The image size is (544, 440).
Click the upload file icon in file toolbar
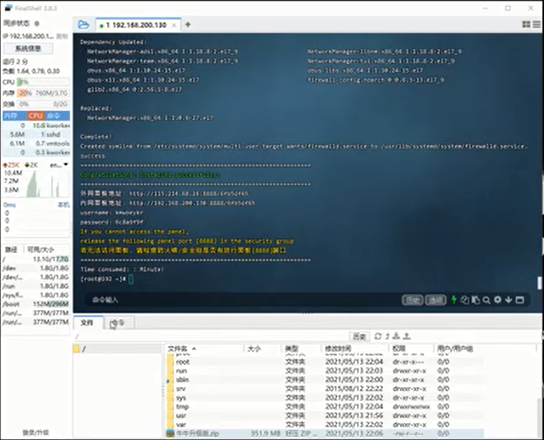click(407, 336)
